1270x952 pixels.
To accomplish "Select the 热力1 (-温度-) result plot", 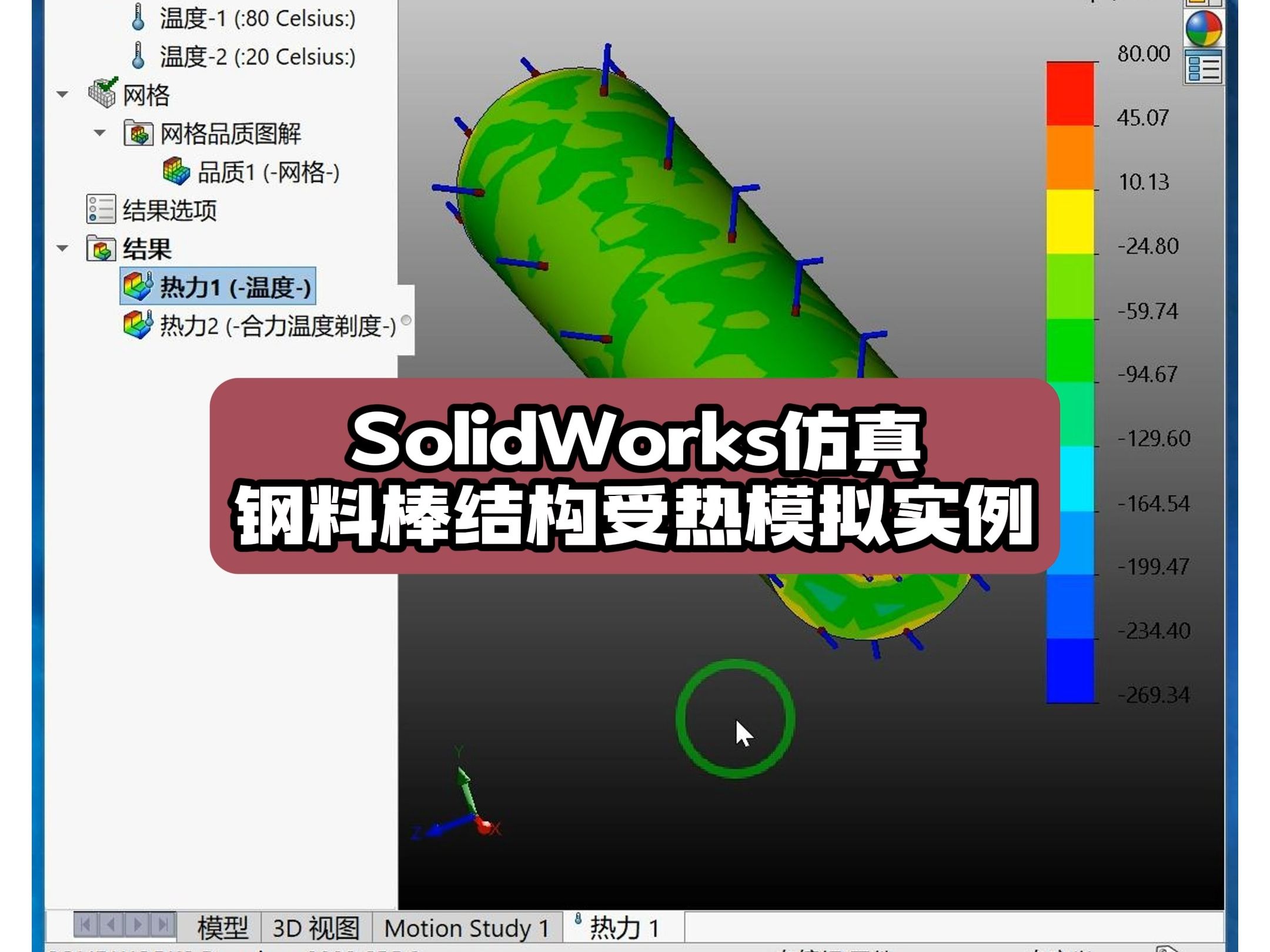I will pos(235,287).
